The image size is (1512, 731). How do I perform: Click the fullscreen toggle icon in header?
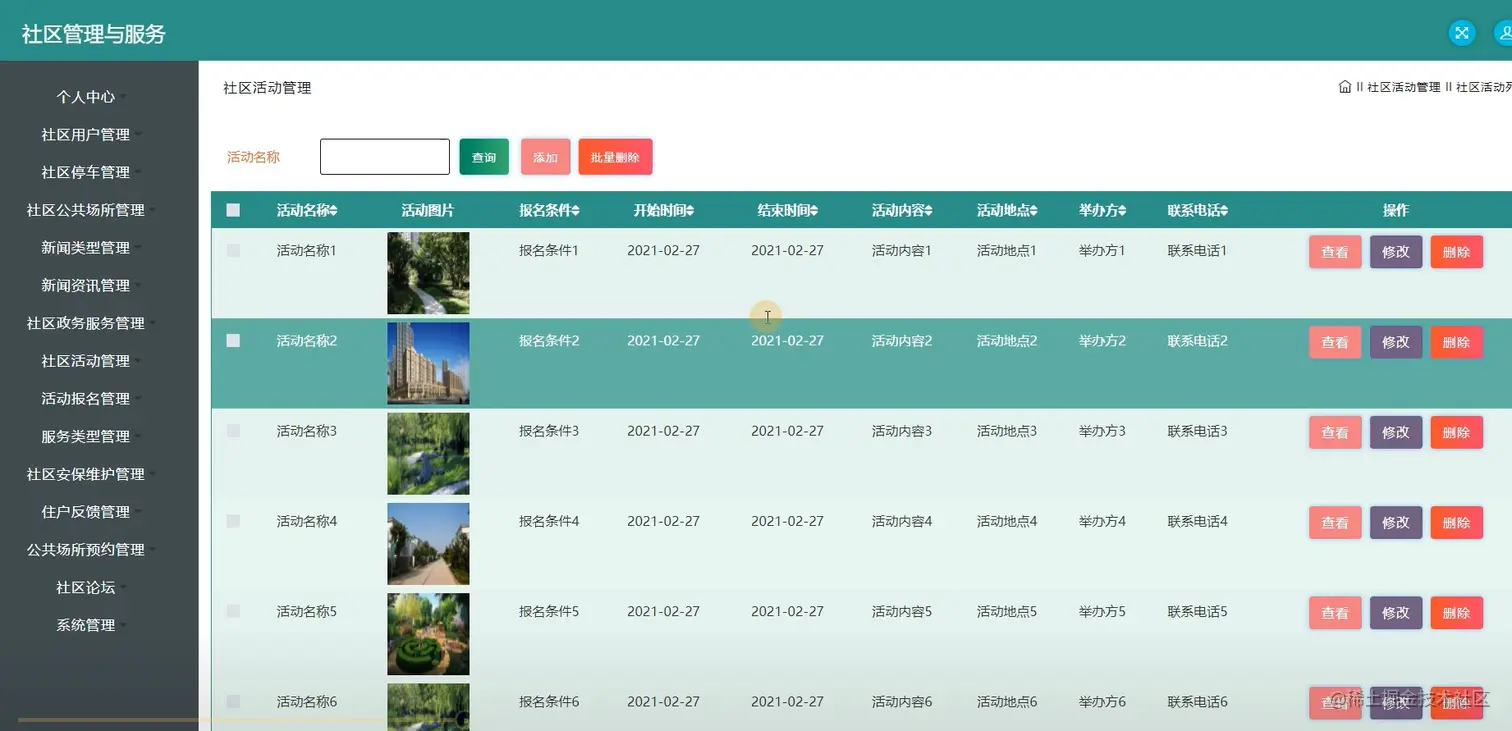pyautogui.click(x=1461, y=32)
